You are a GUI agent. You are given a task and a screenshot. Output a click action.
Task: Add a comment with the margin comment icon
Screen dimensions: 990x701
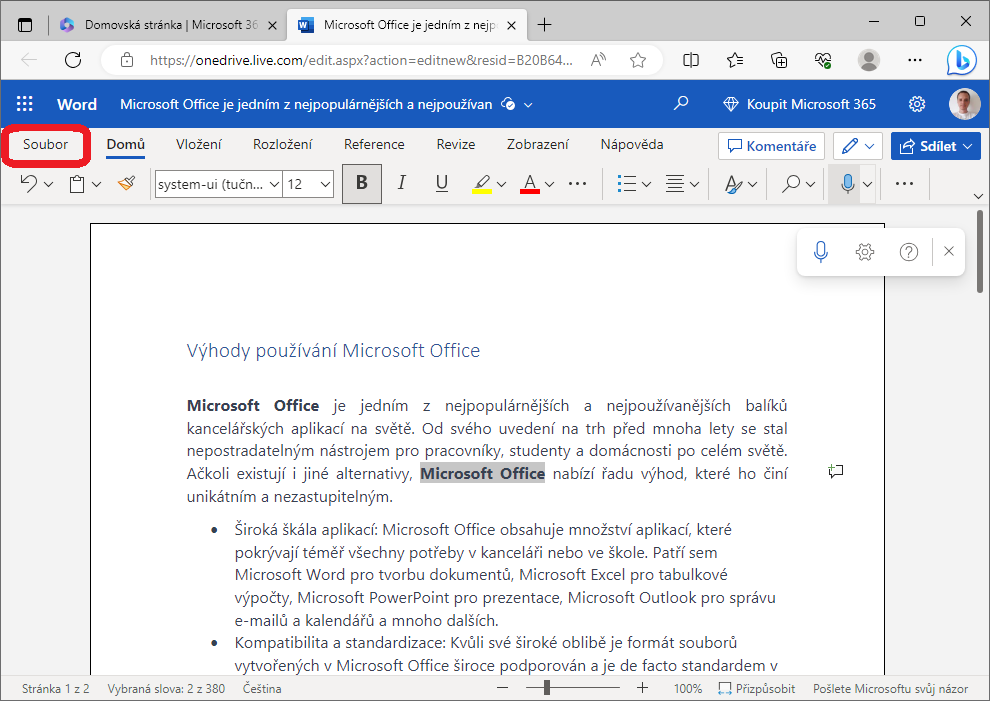(x=836, y=471)
